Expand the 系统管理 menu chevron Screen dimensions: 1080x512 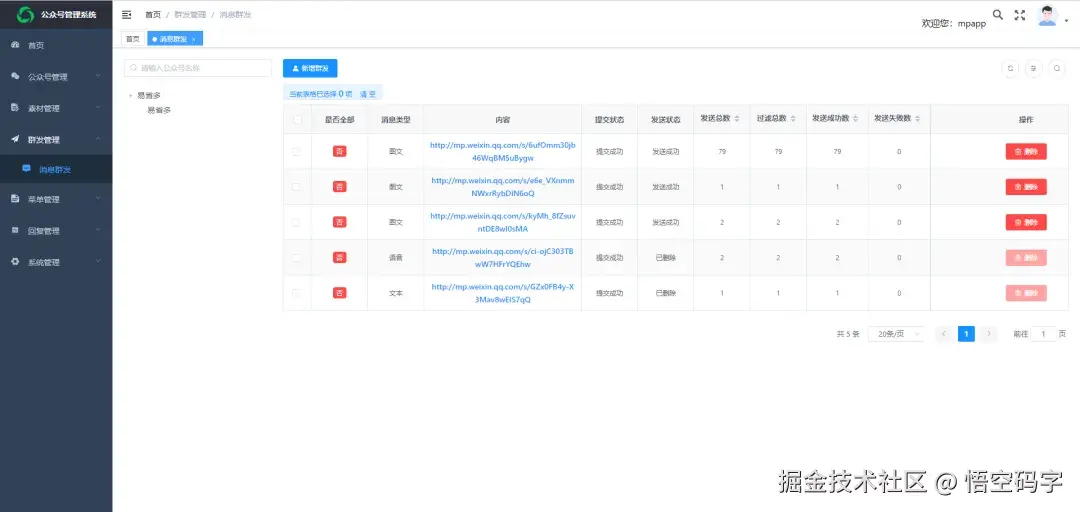[x=98, y=261]
